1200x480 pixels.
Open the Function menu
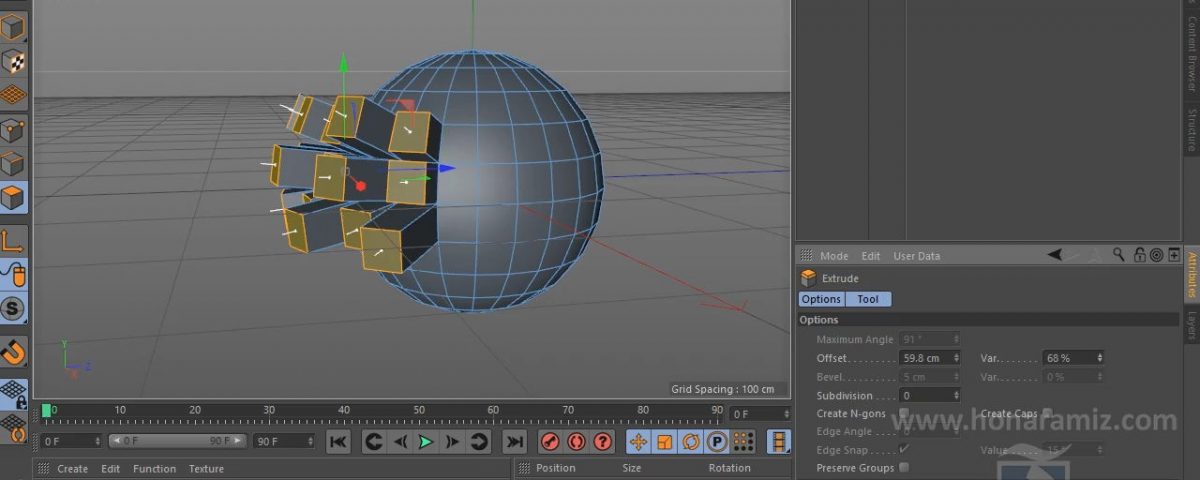(154, 468)
